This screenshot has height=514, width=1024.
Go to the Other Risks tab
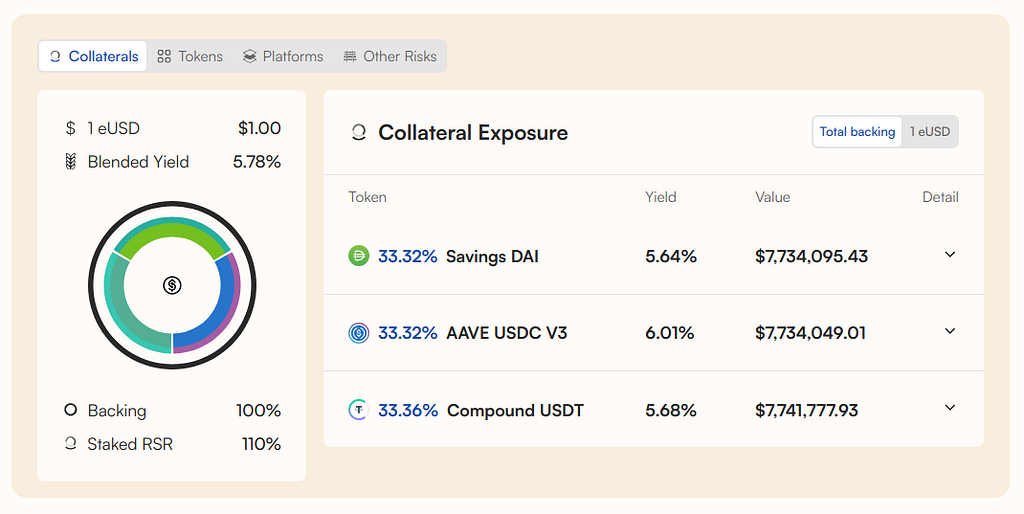click(x=390, y=56)
